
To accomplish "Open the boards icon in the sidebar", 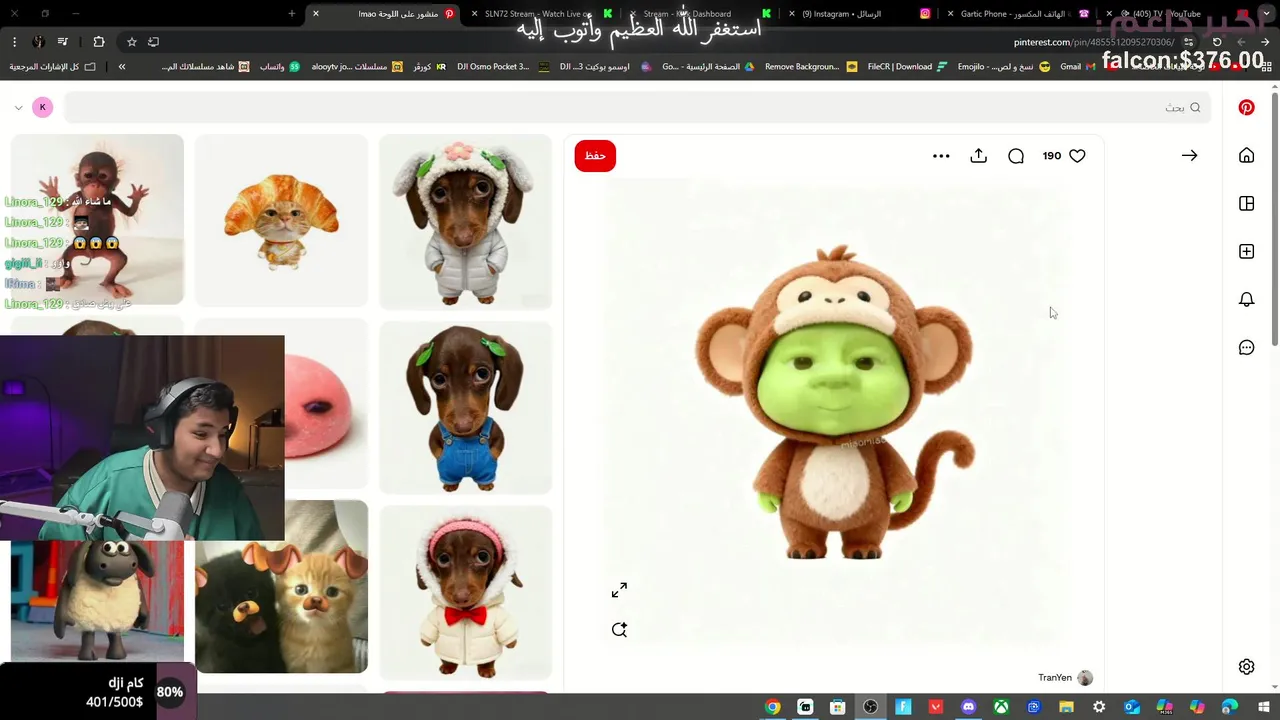I will tap(1246, 203).
